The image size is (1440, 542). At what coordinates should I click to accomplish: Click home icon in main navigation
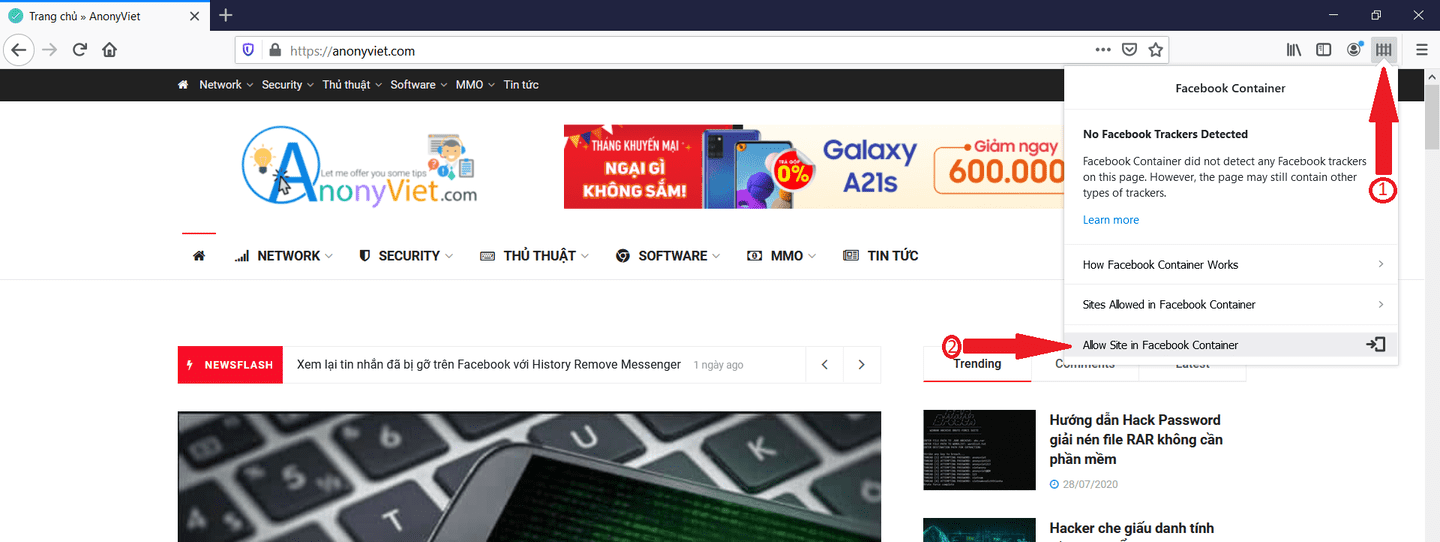[199, 256]
